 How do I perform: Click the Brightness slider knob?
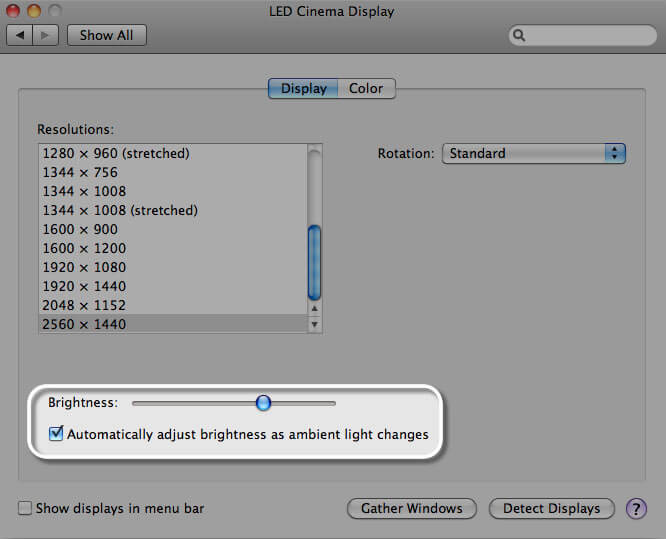click(263, 403)
